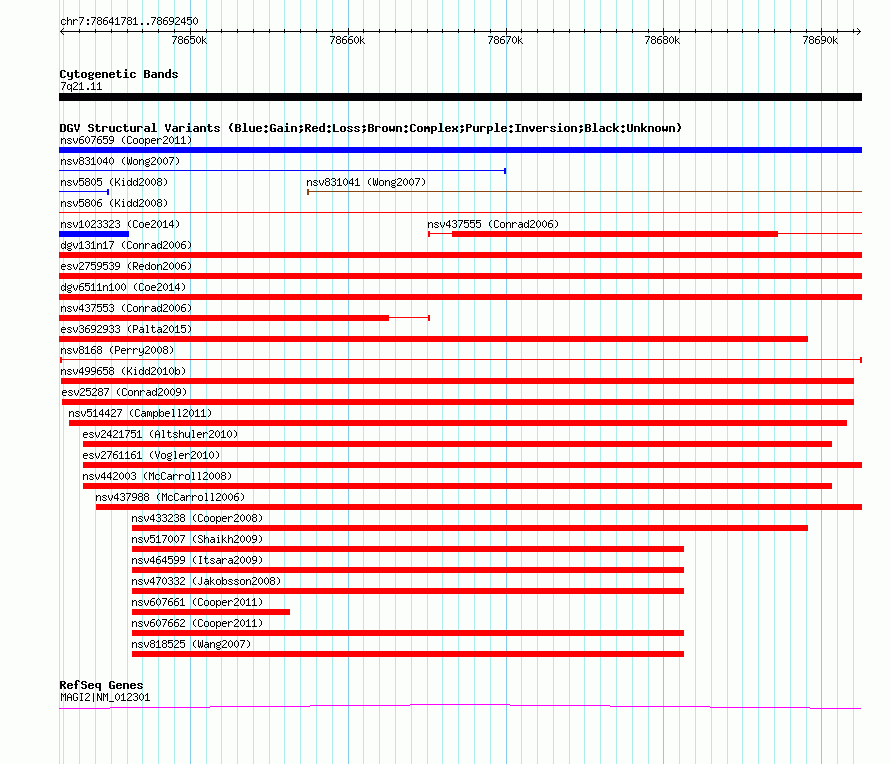This screenshot has width=890, height=764.
Task: Open nsv433238 (Cooper2008) variant
Action: (x=197, y=518)
